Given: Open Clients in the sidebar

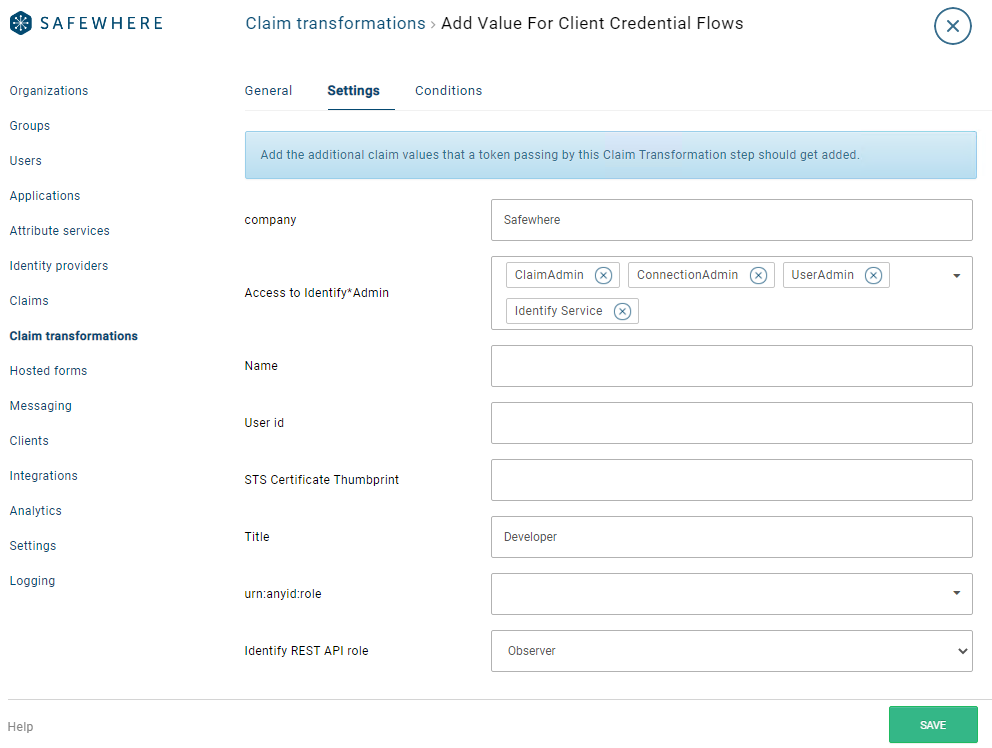Looking at the screenshot, I should (29, 440).
